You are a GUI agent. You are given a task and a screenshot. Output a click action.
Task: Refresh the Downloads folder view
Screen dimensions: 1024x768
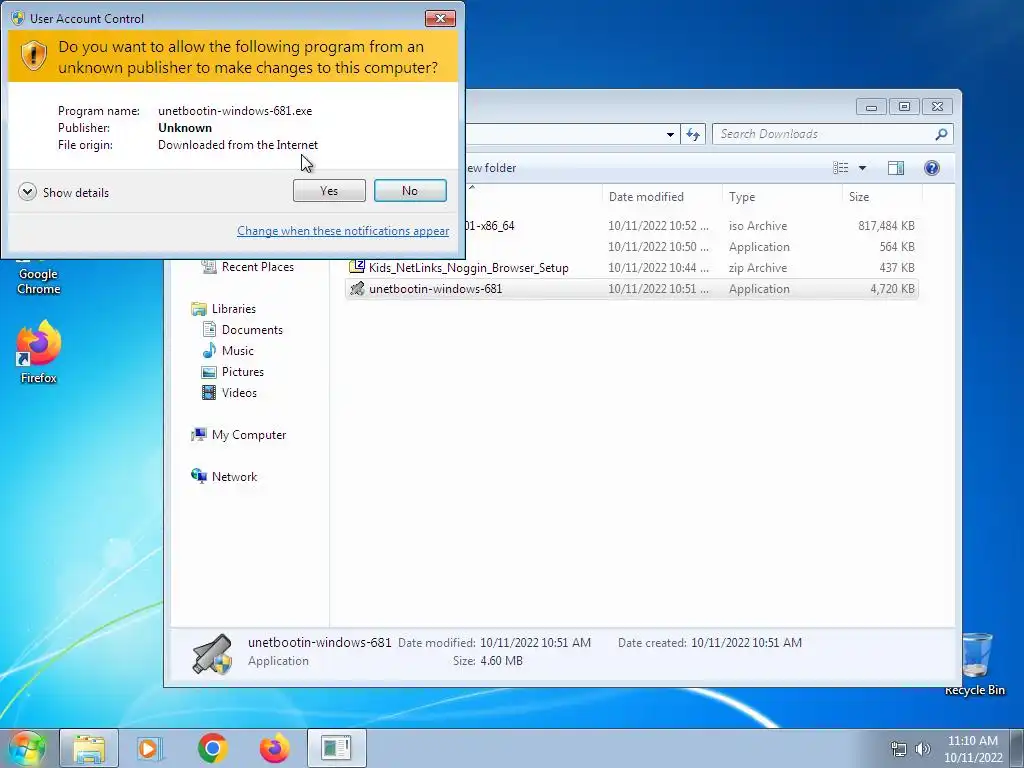(693, 135)
